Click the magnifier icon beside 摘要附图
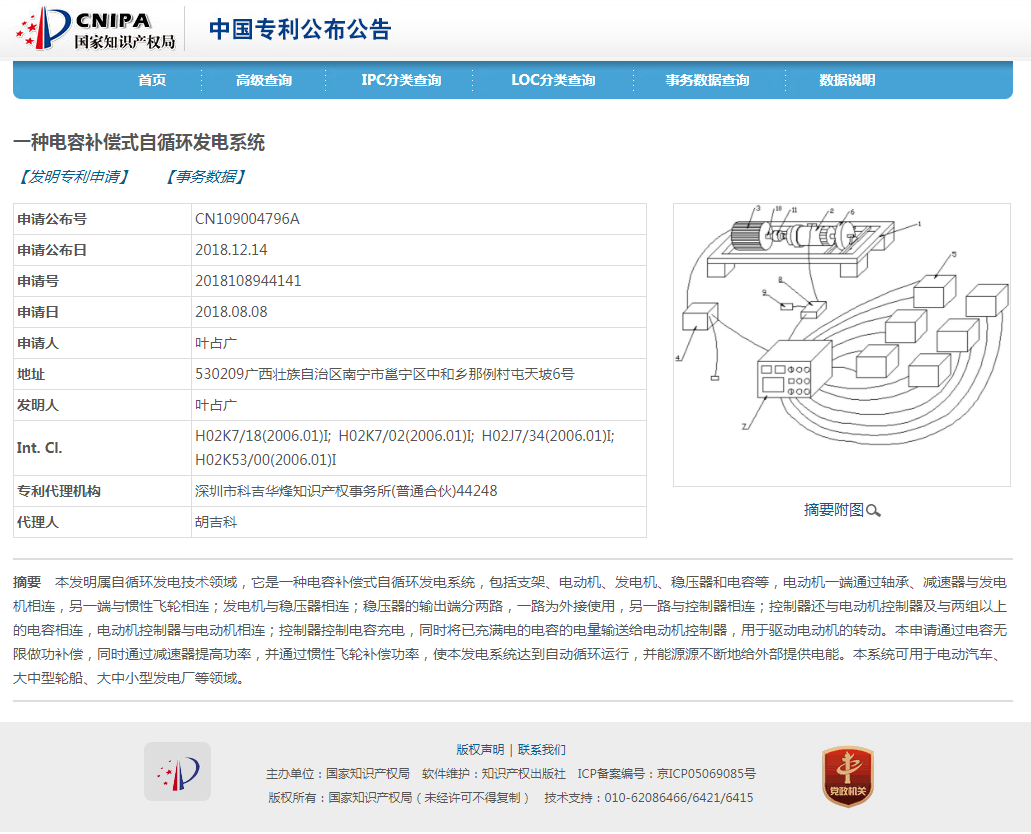Screen dimensions: 1031x834 pos(875,510)
